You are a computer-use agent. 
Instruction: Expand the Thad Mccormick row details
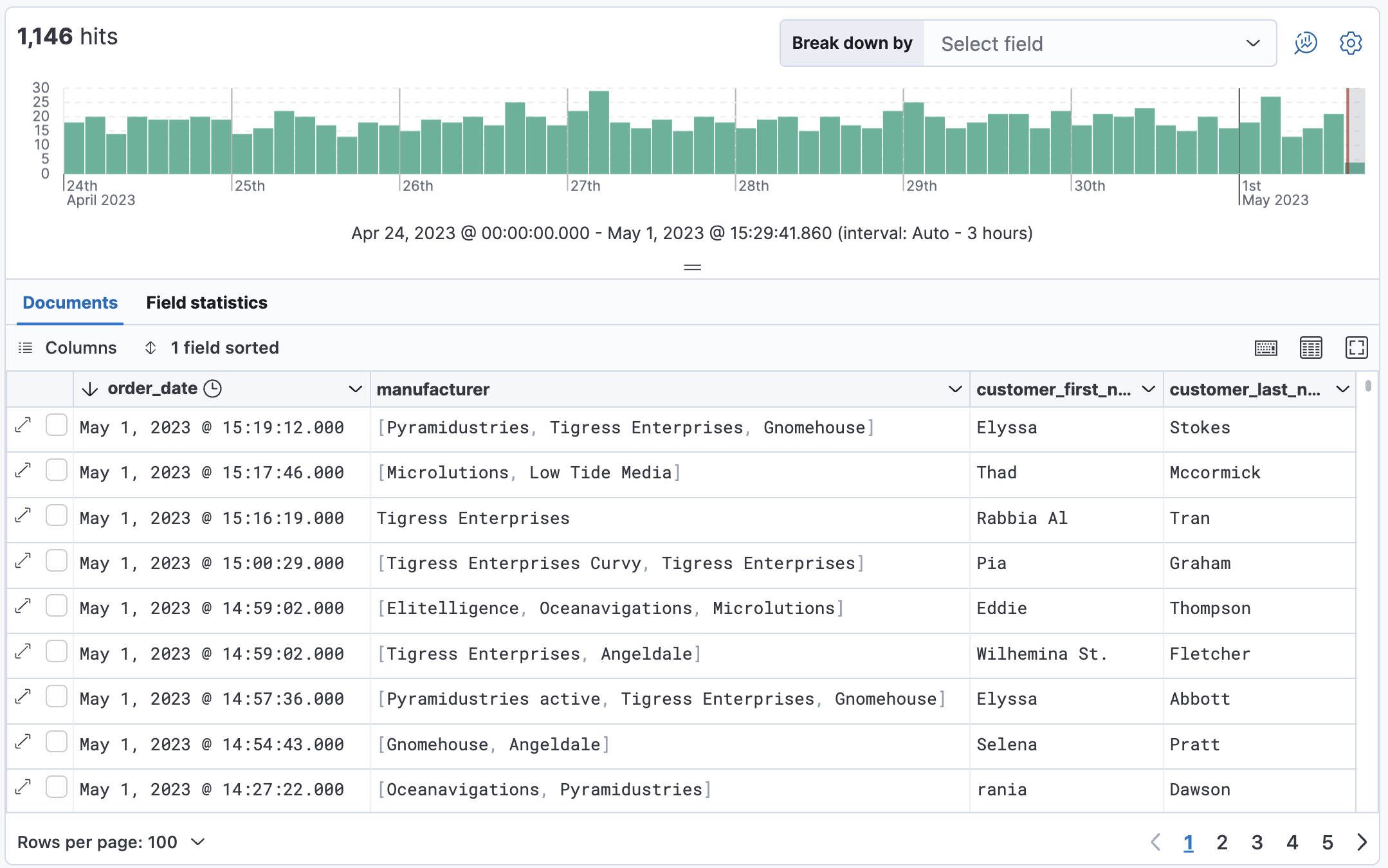click(x=23, y=471)
